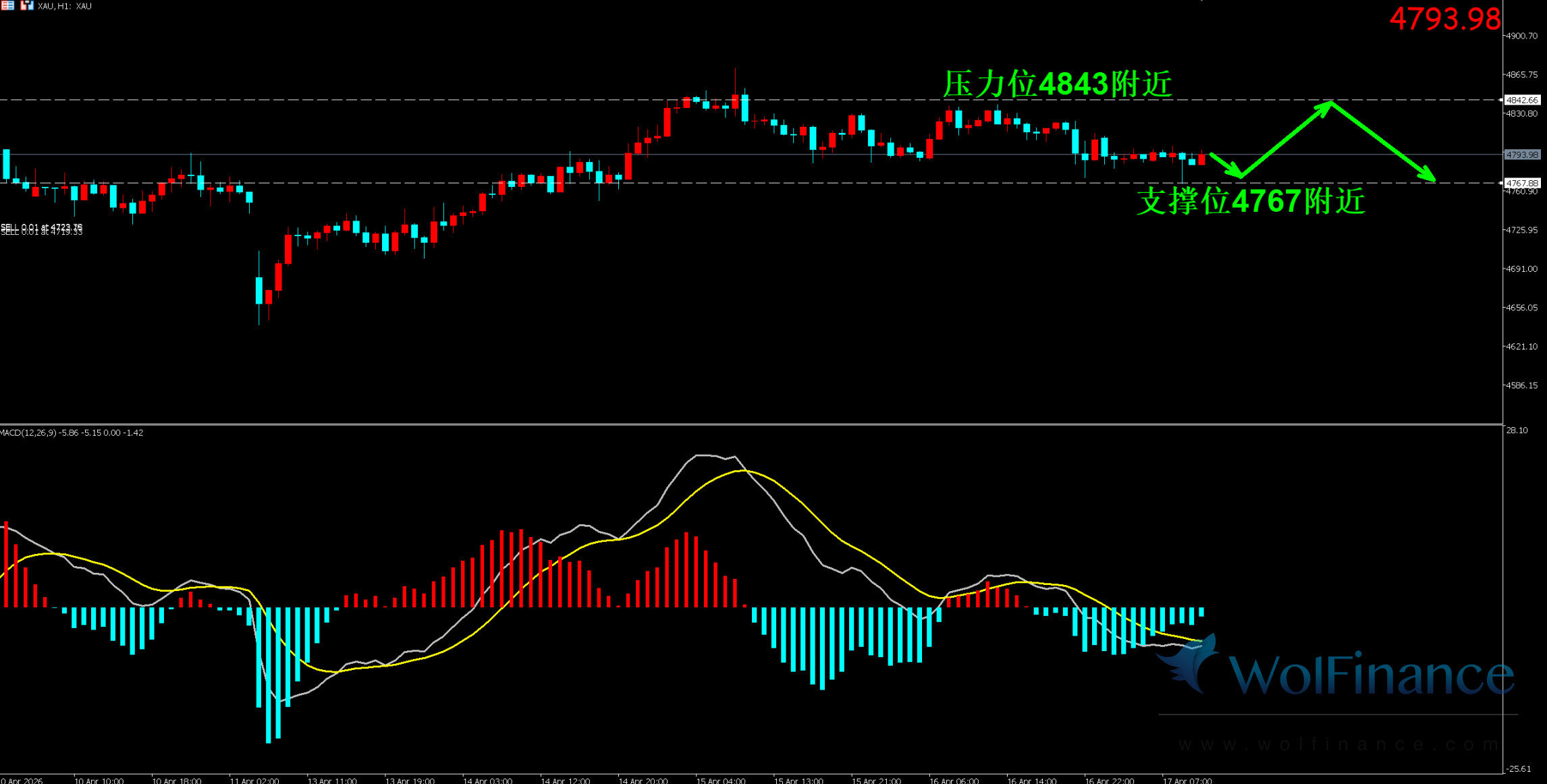This screenshot has height=784, width=1547.
Task: Click the large red 4793.98 price text
Action: coord(1444,19)
